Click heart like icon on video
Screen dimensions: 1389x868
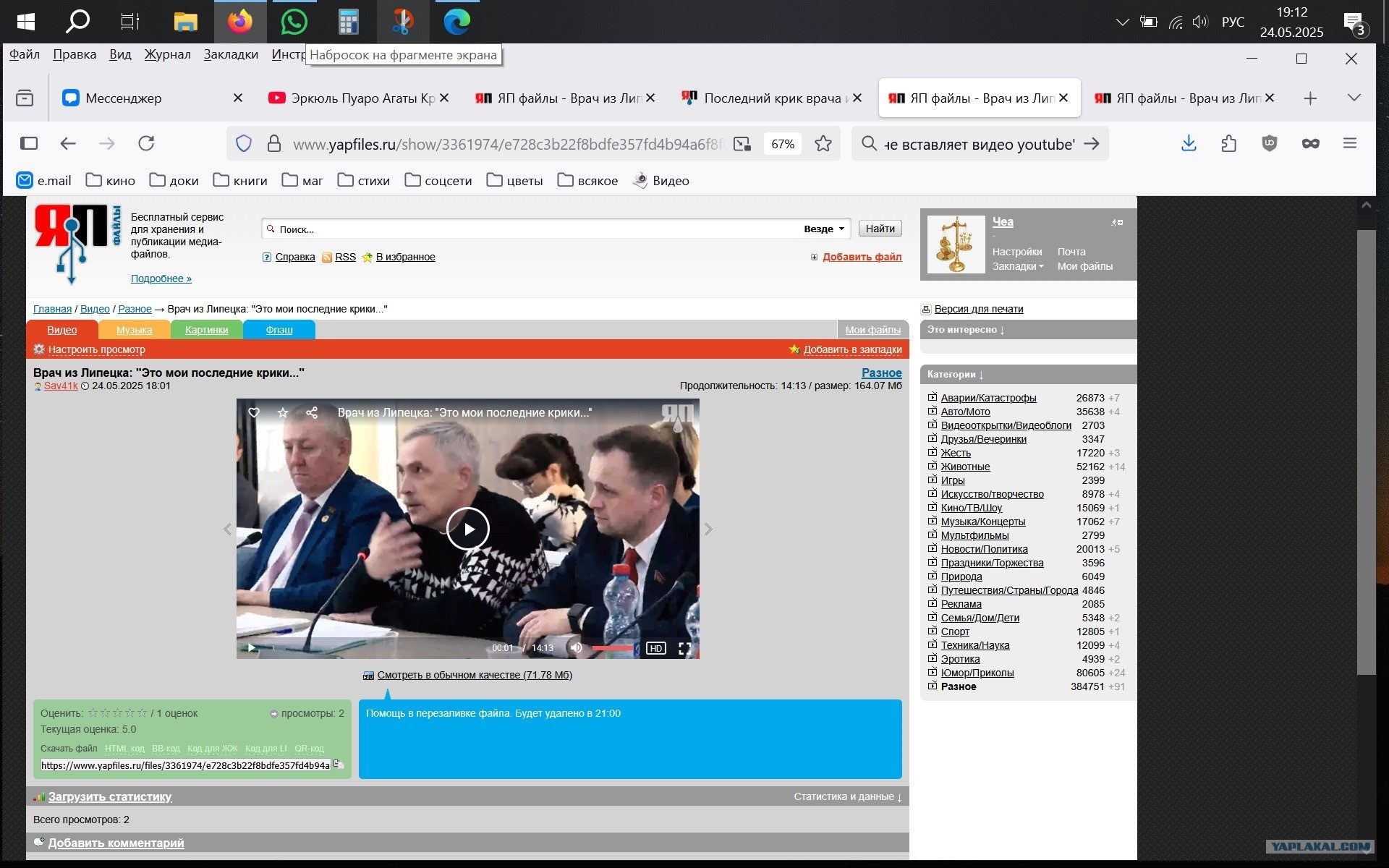pyautogui.click(x=254, y=412)
